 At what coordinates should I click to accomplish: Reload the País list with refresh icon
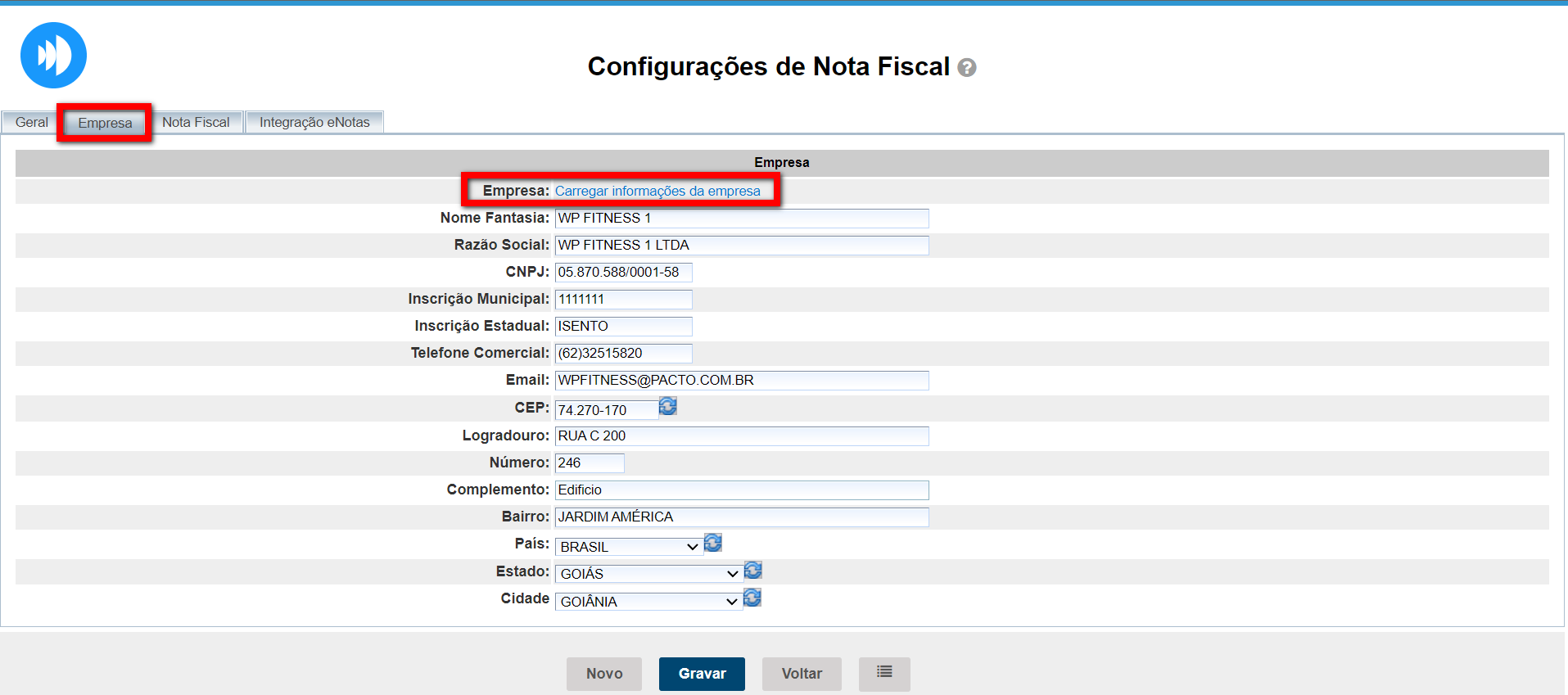point(713,542)
